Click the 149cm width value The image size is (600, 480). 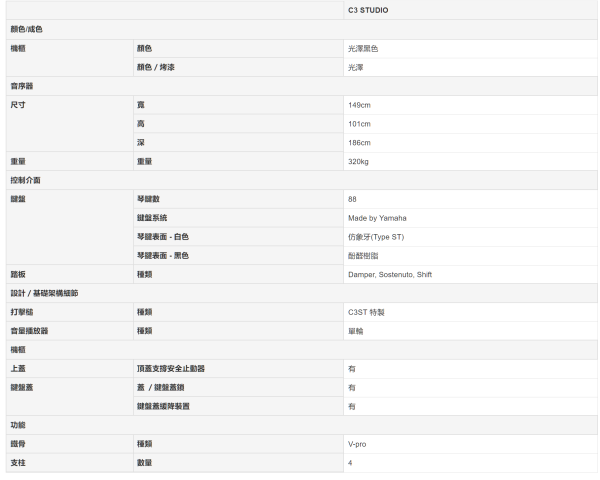359,104
